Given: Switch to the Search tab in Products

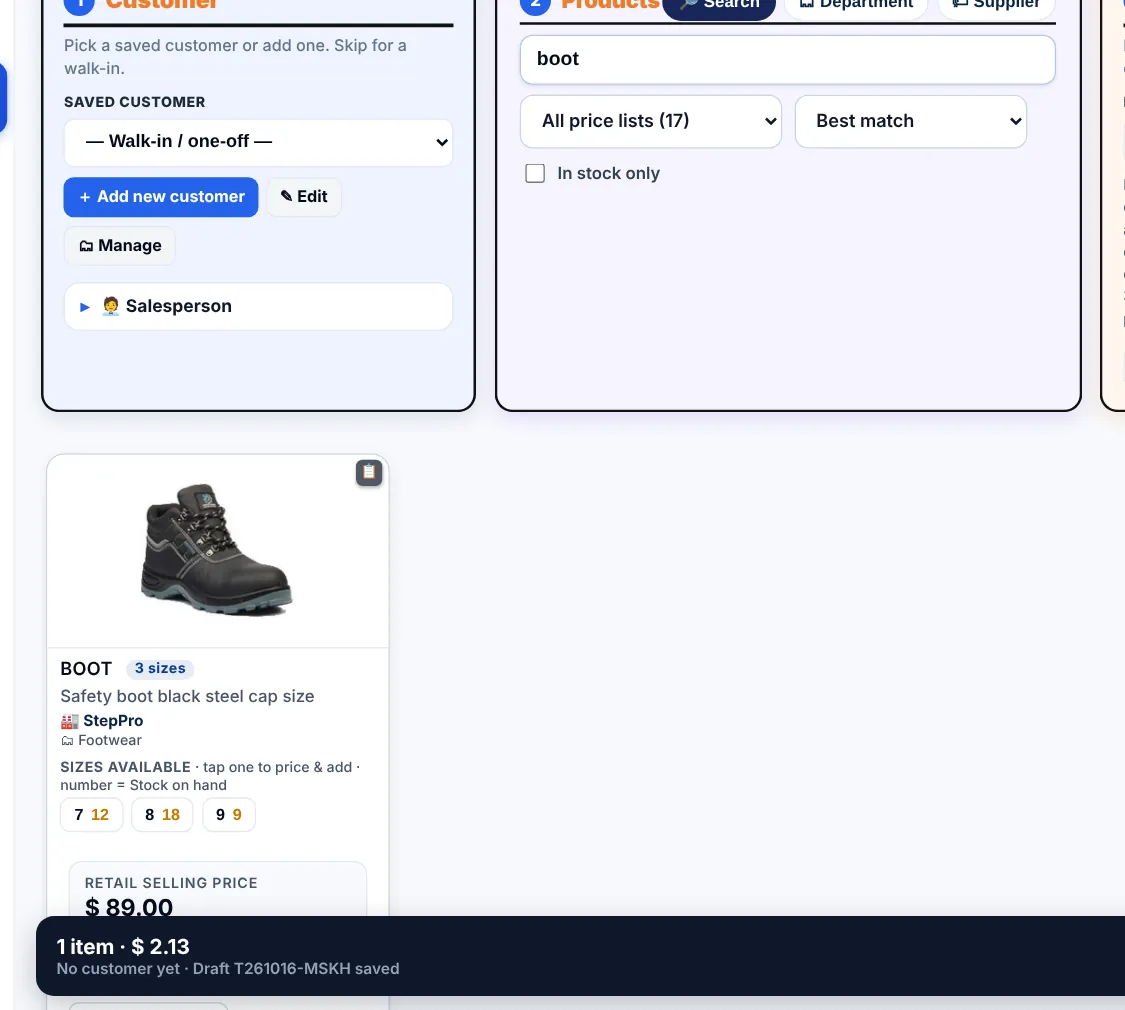Looking at the screenshot, I should click(719, 4).
